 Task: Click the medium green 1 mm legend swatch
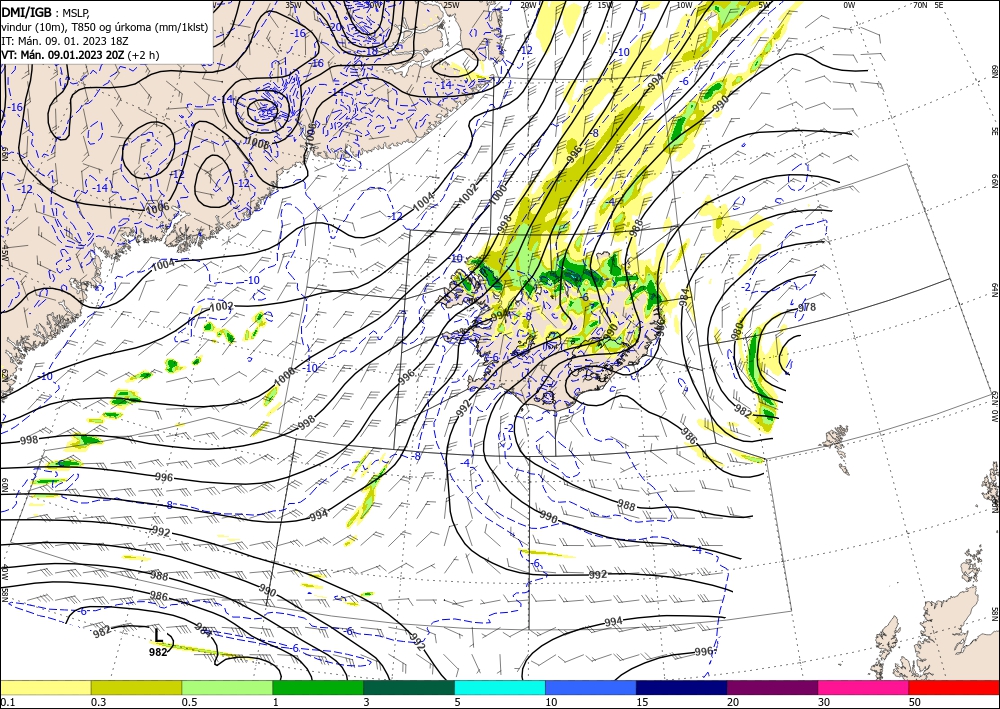pos(318,688)
